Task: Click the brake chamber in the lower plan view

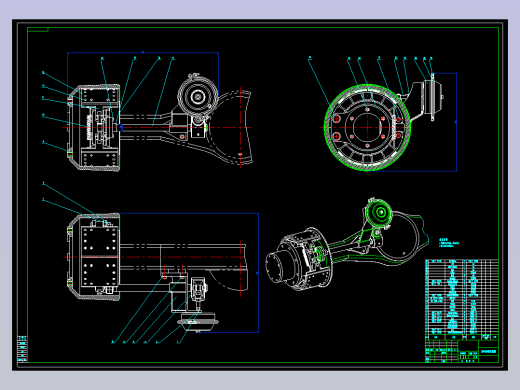Action: (x=198, y=322)
